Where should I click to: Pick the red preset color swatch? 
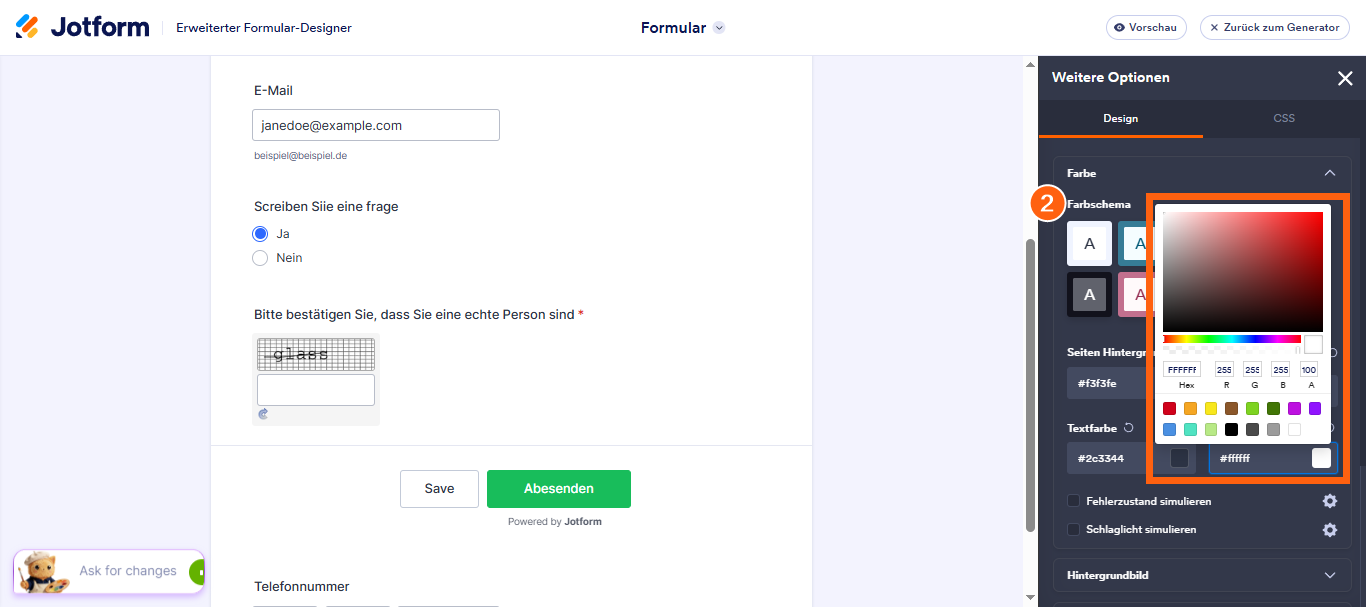pyautogui.click(x=1170, y=408)
